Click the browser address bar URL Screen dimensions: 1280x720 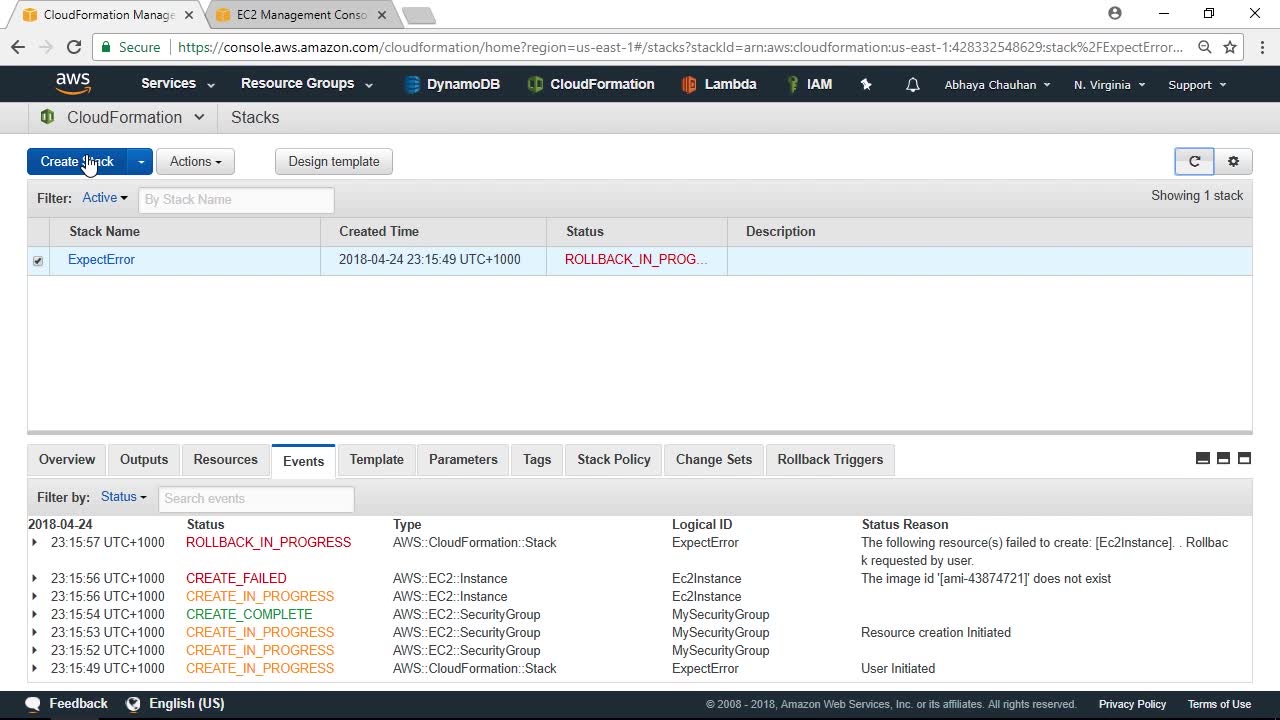tap(680, 47)
